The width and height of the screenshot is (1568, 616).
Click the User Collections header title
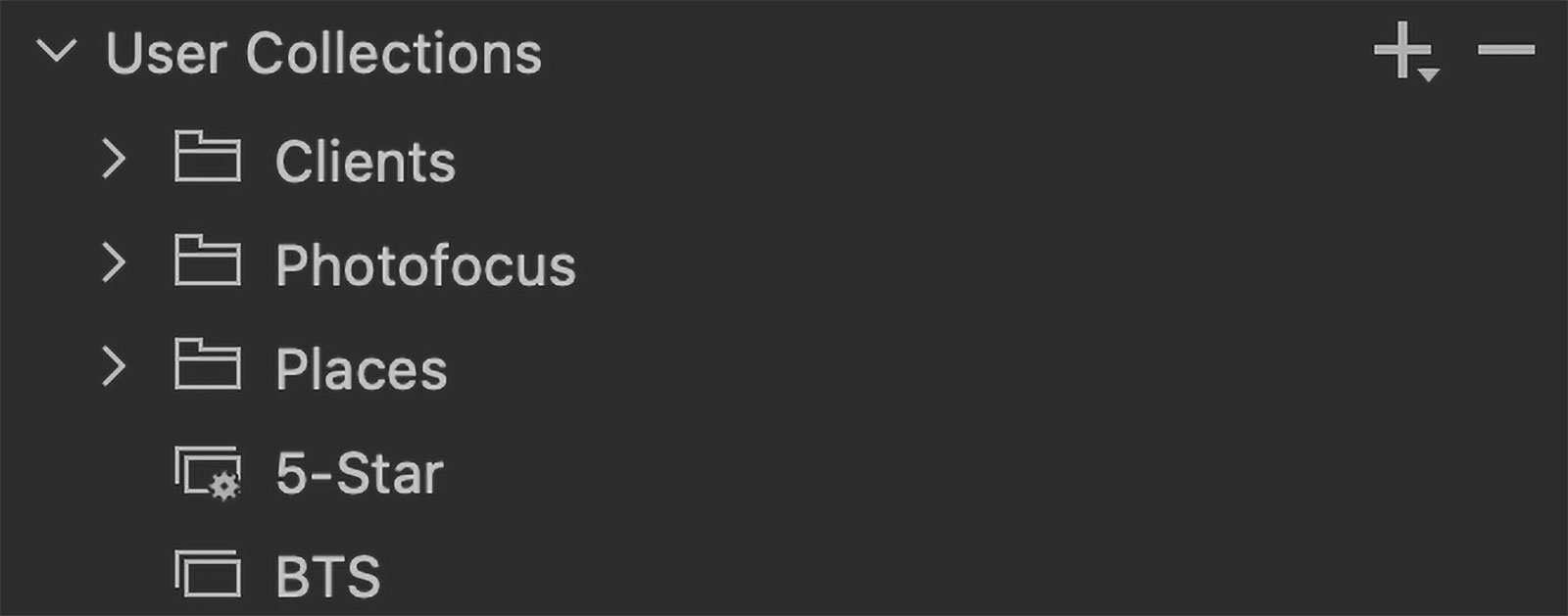click(x=323, y=53)
